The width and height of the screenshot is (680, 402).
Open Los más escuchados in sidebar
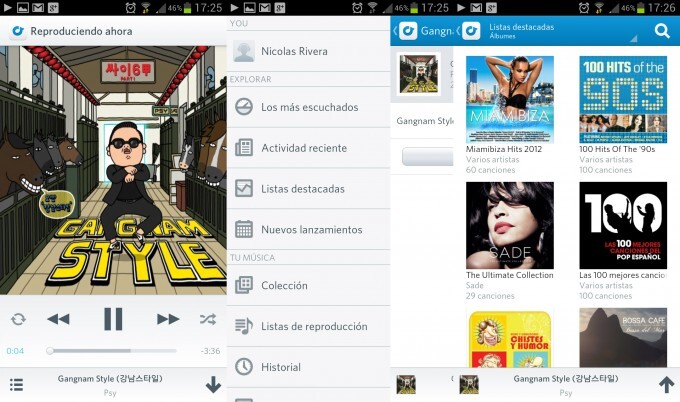[x=308, y=107]
